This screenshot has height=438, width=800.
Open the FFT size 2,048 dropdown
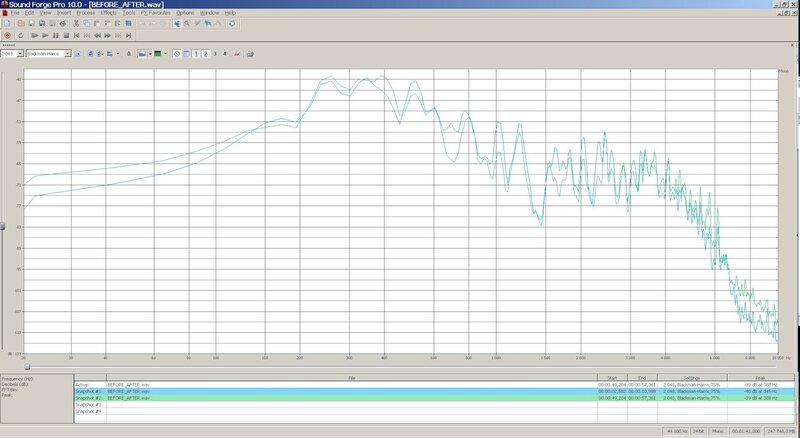19,53
